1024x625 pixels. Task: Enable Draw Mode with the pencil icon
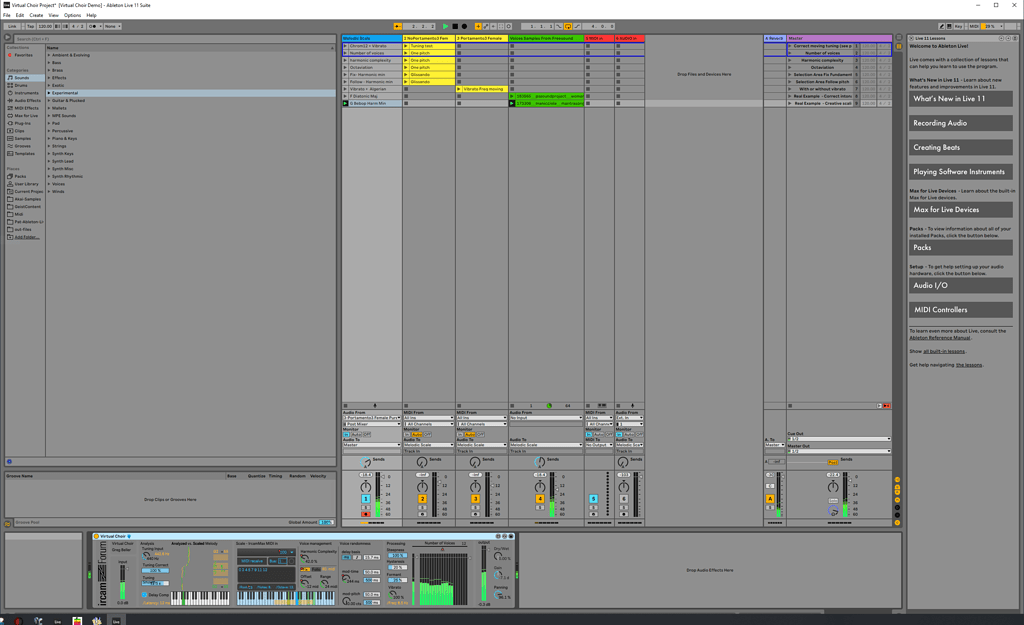click(x=942, y=25)
